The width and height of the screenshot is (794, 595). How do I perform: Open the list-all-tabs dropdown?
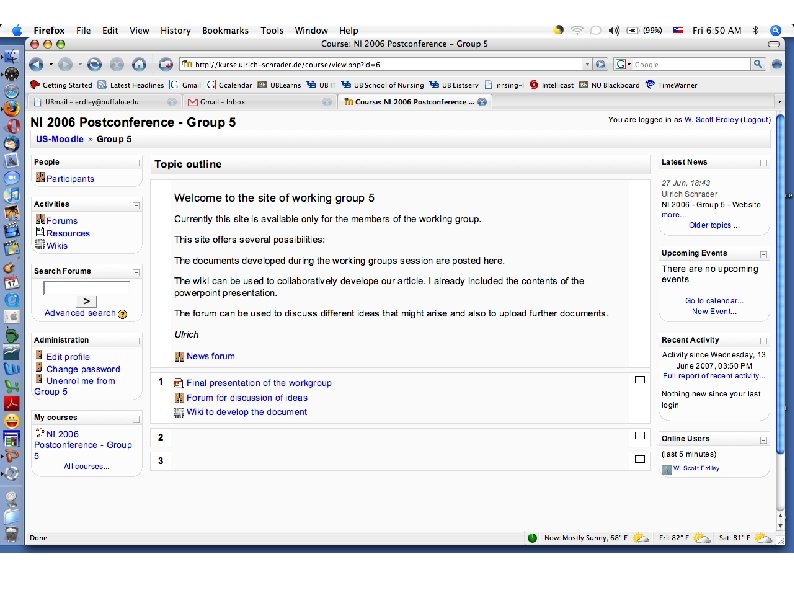tap(780, 102)
